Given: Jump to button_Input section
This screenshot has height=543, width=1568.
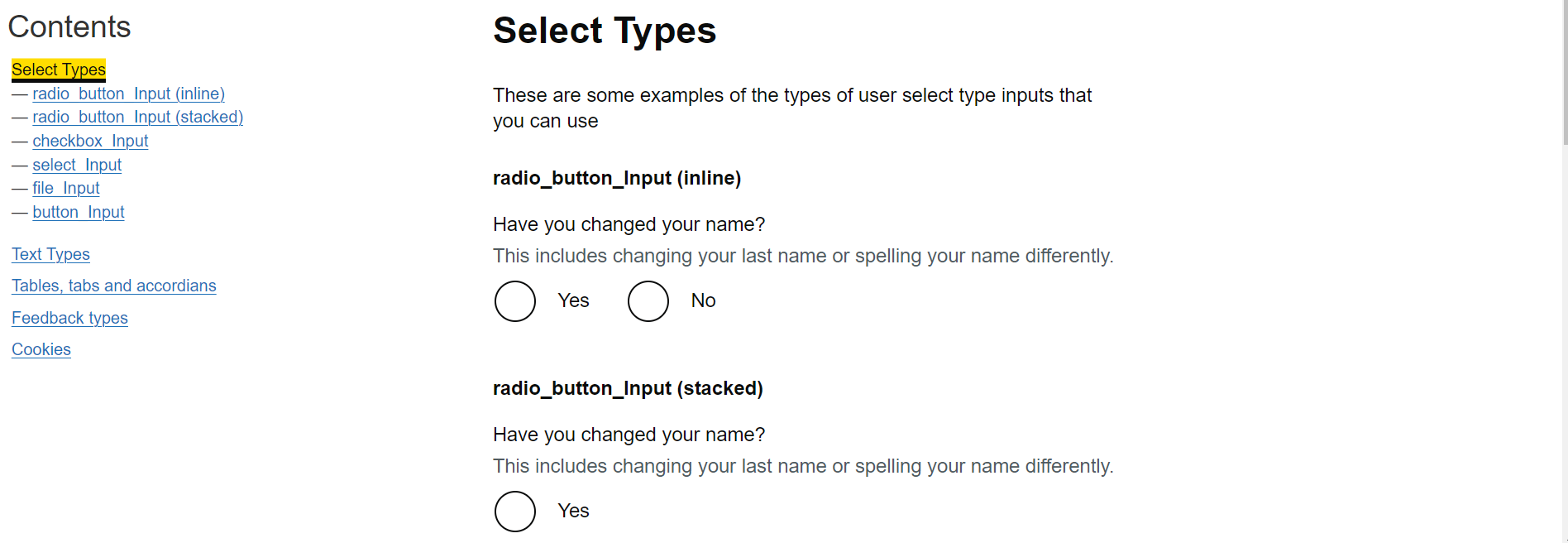Looking at the screenshot, I should pos(79,212).
